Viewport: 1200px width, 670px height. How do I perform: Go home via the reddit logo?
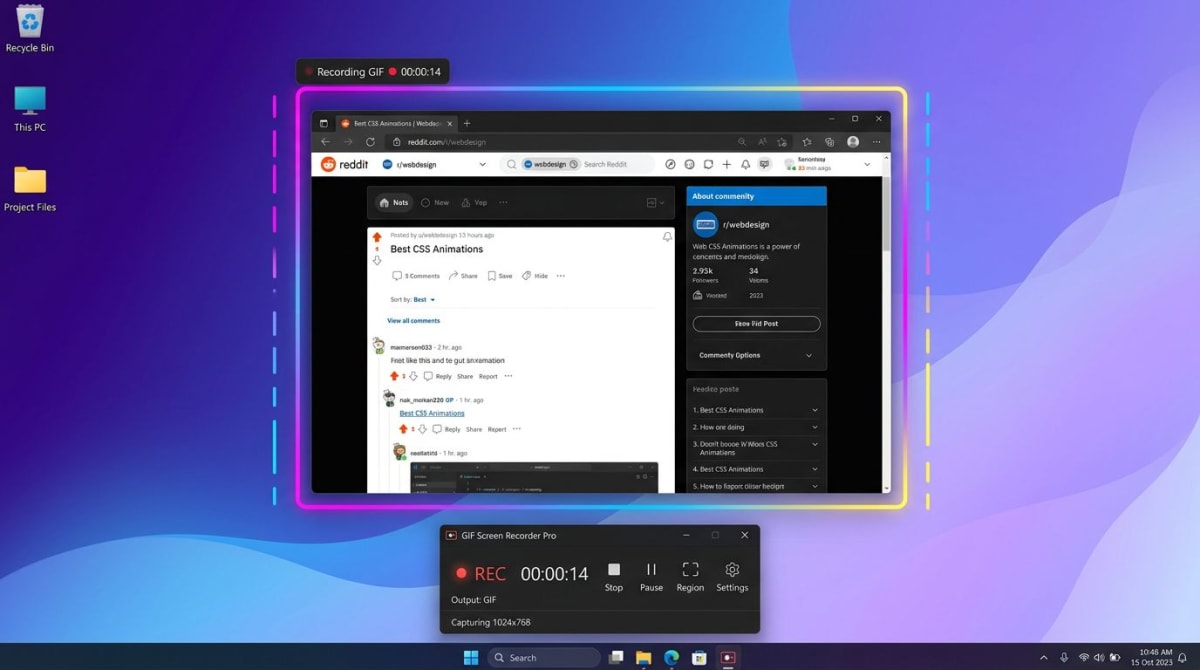point(344,164)
